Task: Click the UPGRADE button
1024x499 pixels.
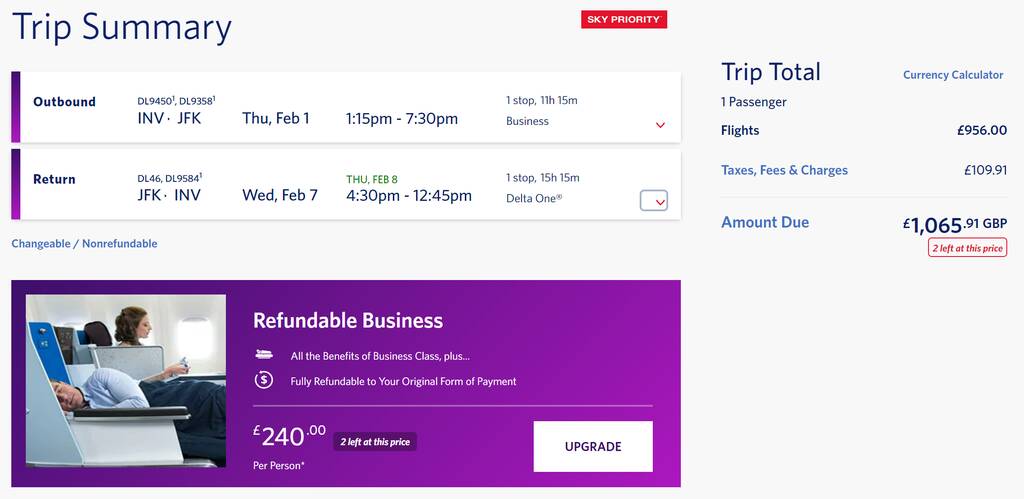Action: pyautogui.click(x=593, y=446)
